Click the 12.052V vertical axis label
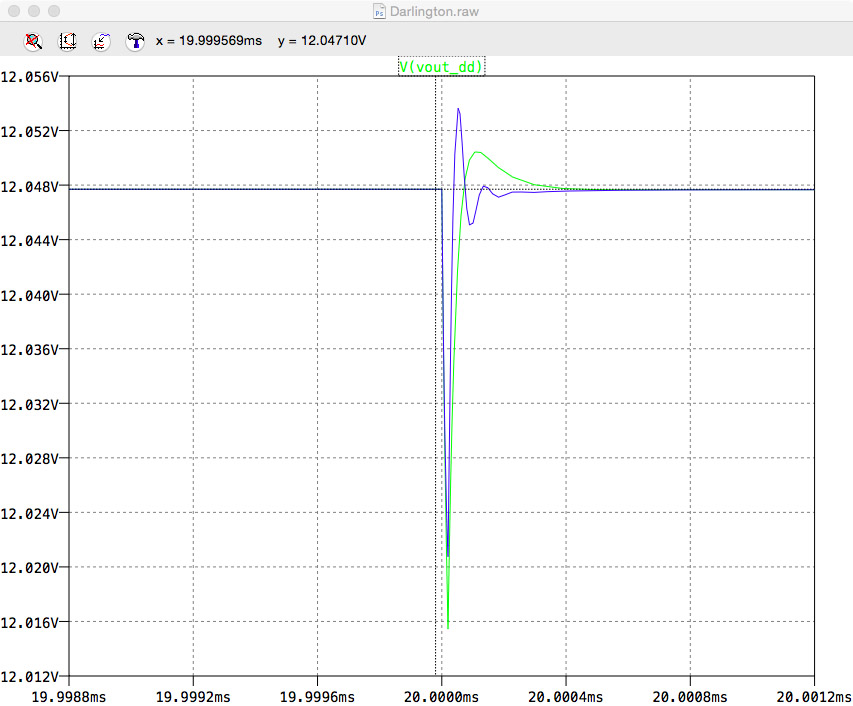 coord(29,132)
